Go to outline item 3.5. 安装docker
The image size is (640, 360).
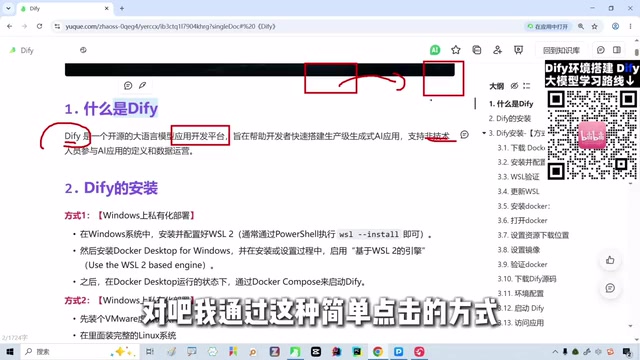(524, 206)
